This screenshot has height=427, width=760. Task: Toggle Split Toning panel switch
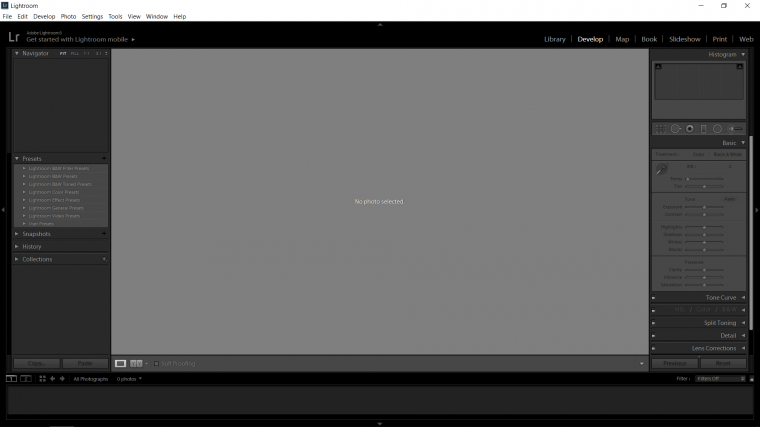click(x=654, y=323)
